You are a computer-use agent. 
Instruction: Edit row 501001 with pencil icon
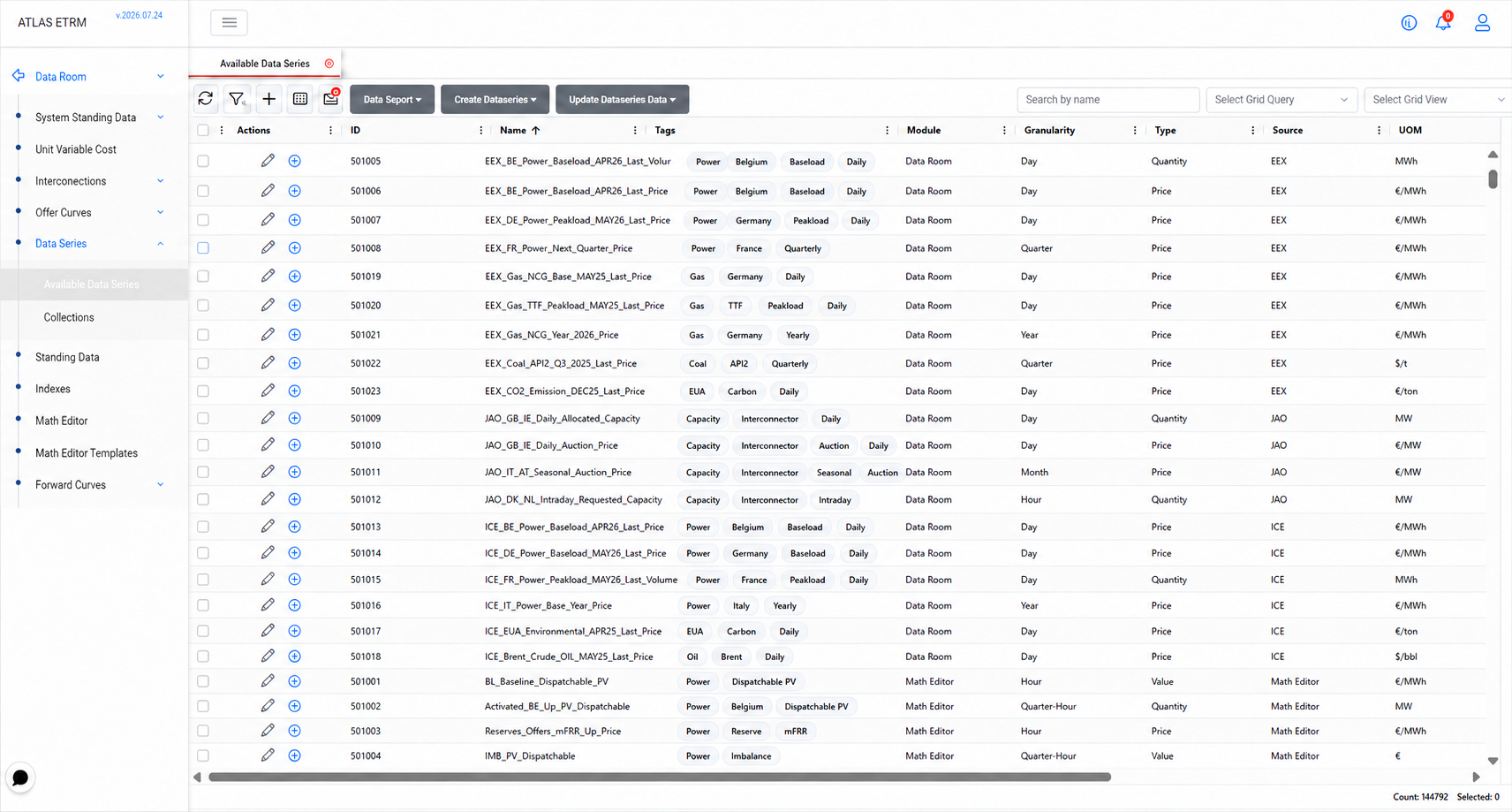268,681
